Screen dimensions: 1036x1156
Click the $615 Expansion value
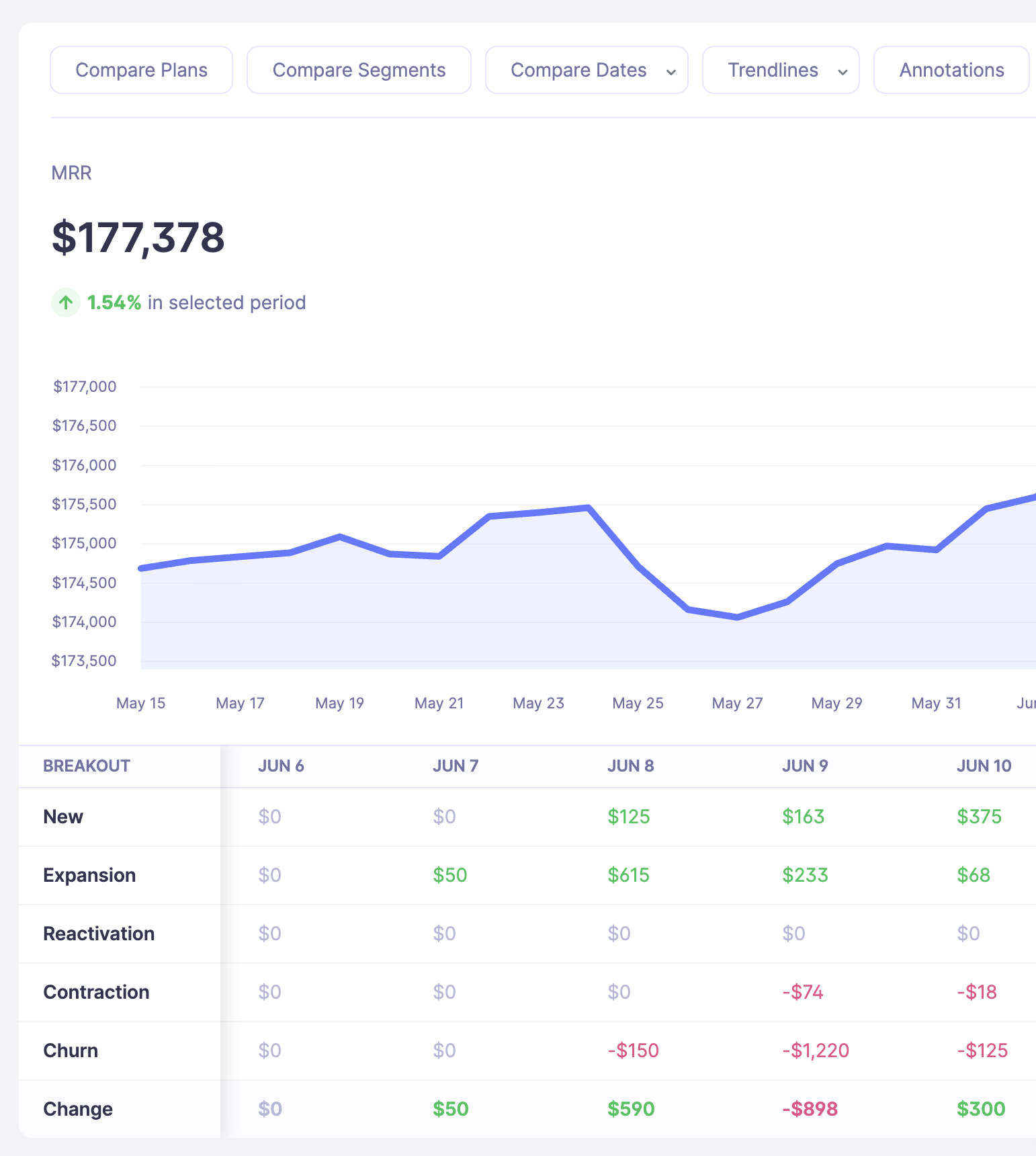[x=629, y=875]
